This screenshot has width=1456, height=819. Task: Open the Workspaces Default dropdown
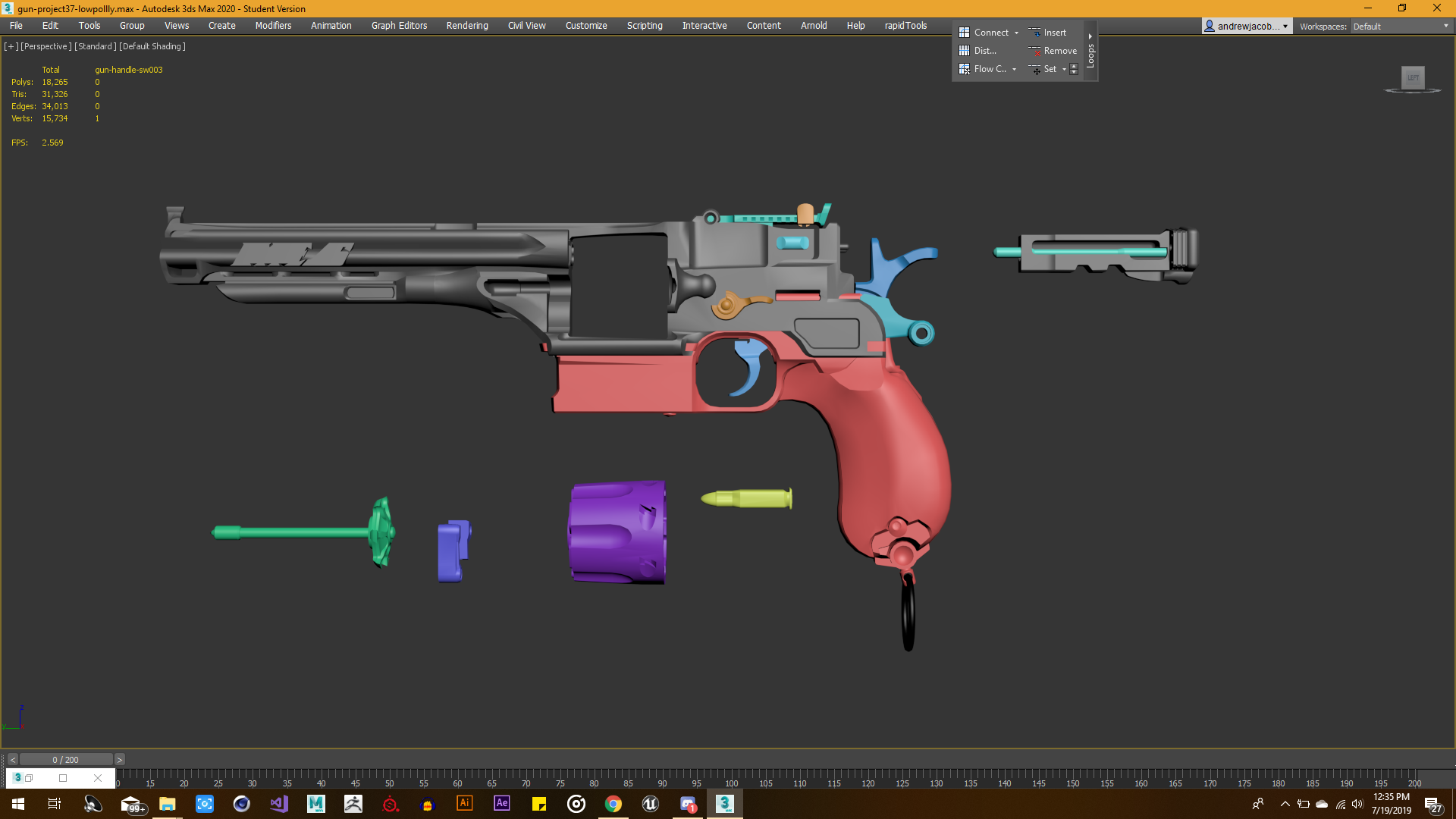point(1401,26)
